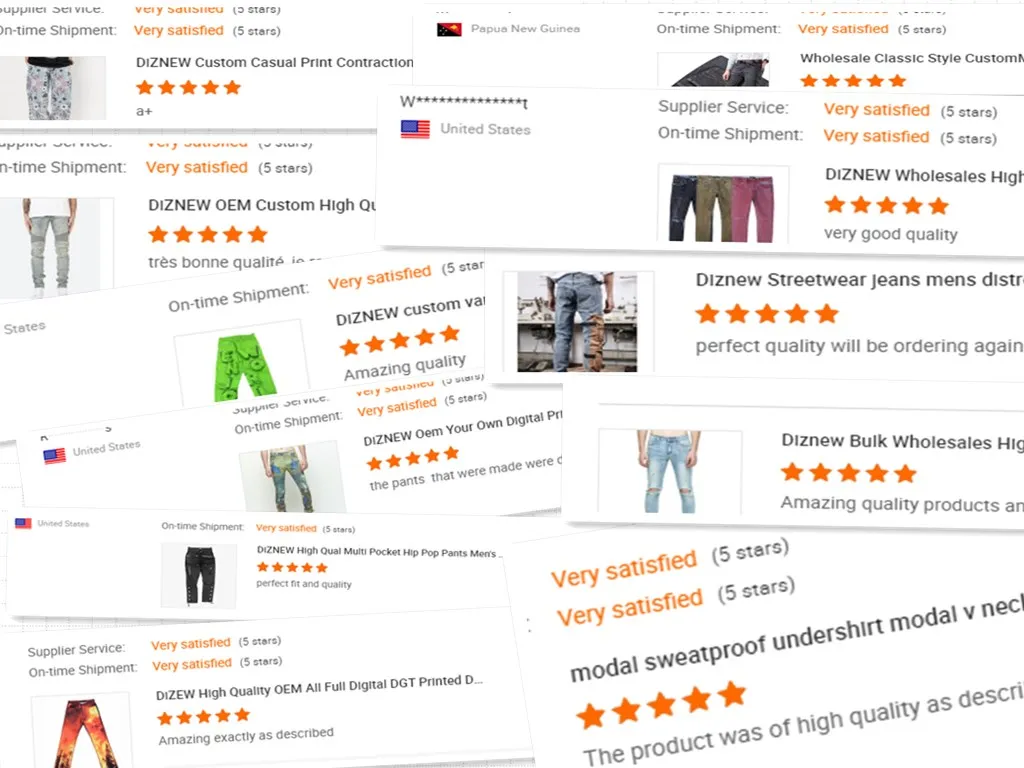Click star rating under DIZNEW Custom Casual Print
Image resolution: width=1024 pixels, height=768 pixels.
click(x=188, y=88)
